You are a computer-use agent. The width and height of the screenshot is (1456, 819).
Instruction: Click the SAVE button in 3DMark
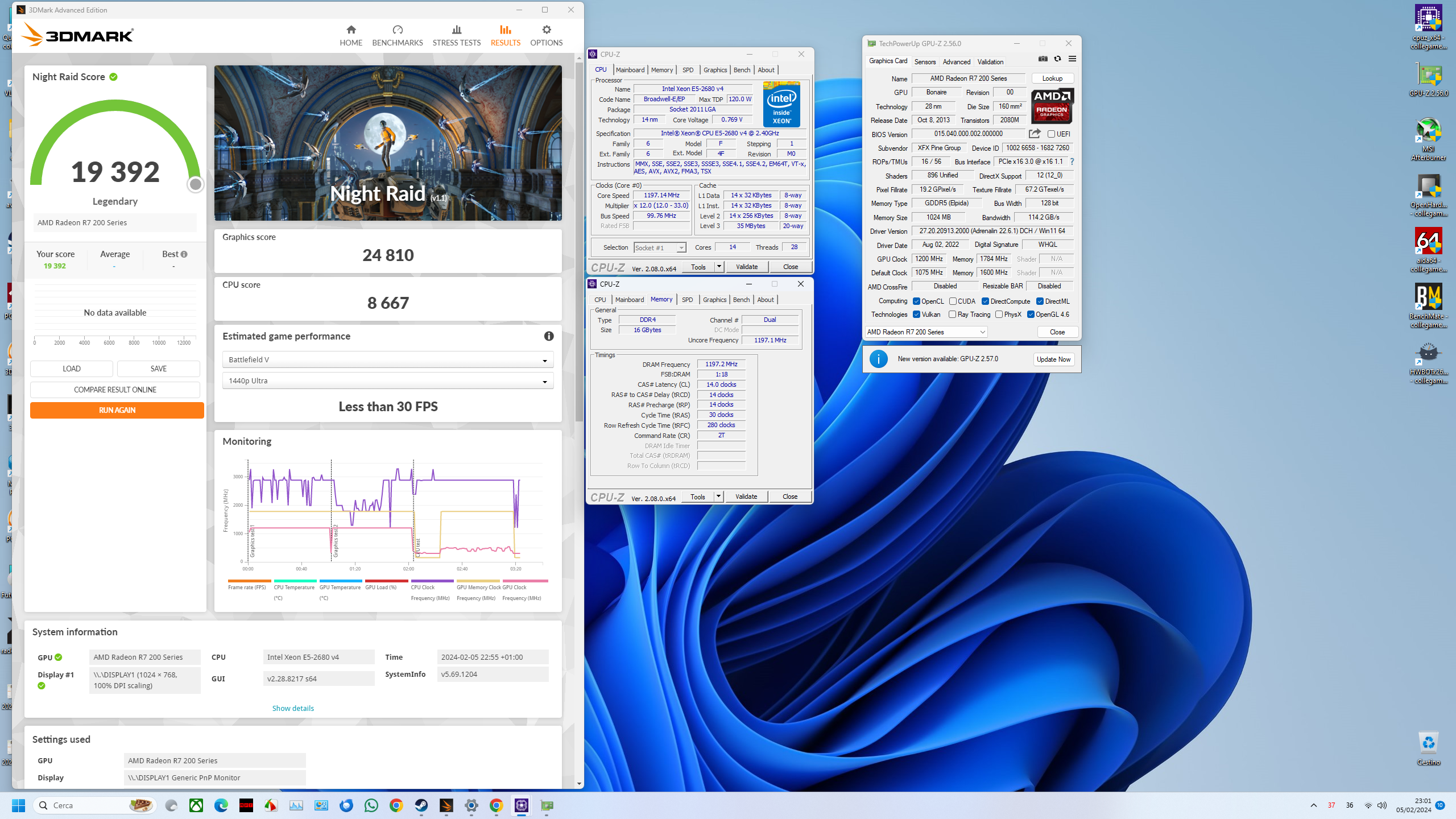tap(158, 369)
